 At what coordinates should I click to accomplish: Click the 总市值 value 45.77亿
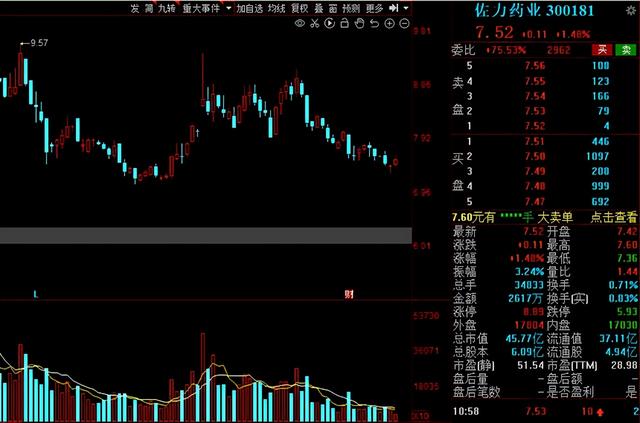pos(524,338)
